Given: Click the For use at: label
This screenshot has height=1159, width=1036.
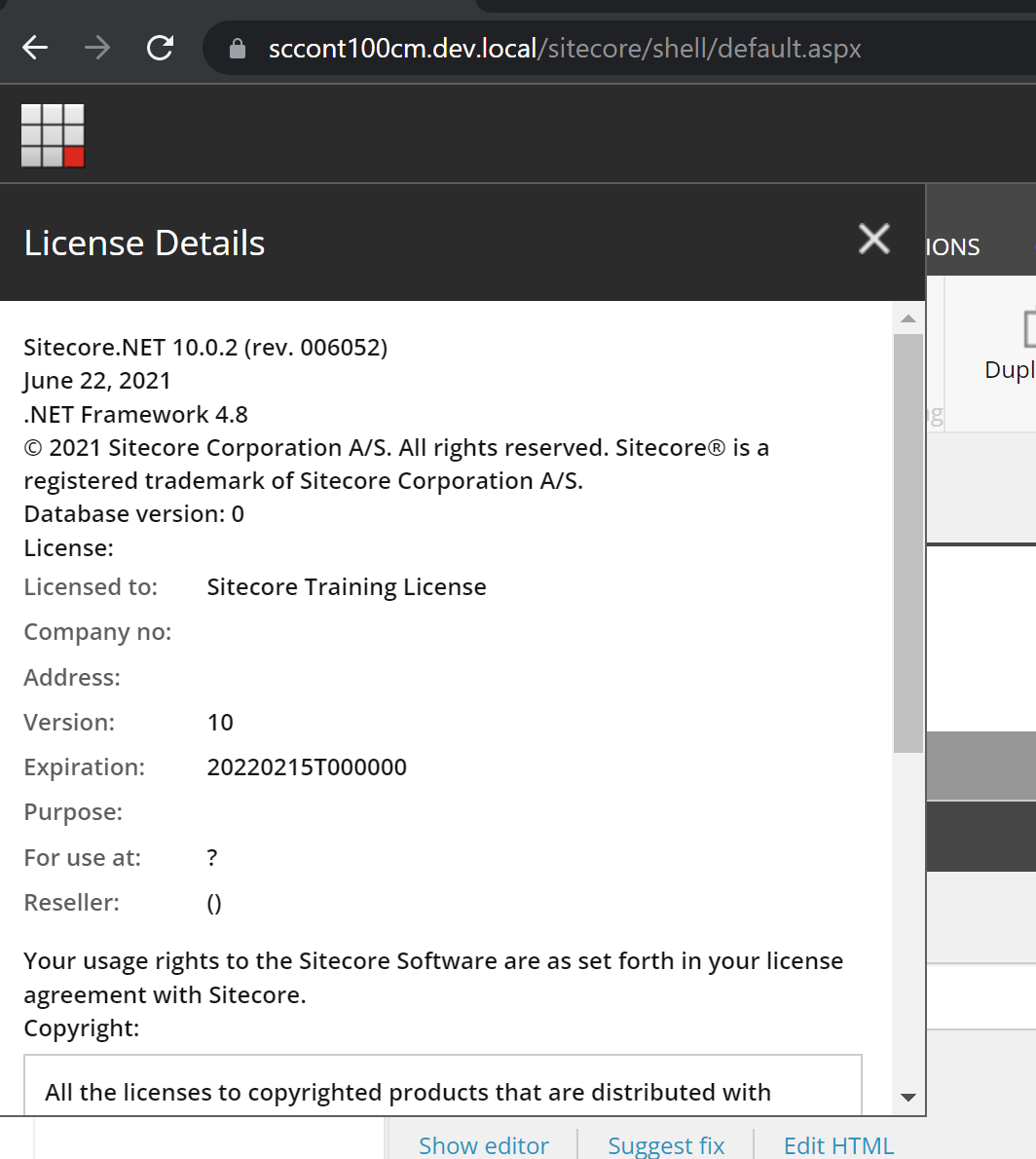Looking at the screenshot, I should click(x=82, y=857).
